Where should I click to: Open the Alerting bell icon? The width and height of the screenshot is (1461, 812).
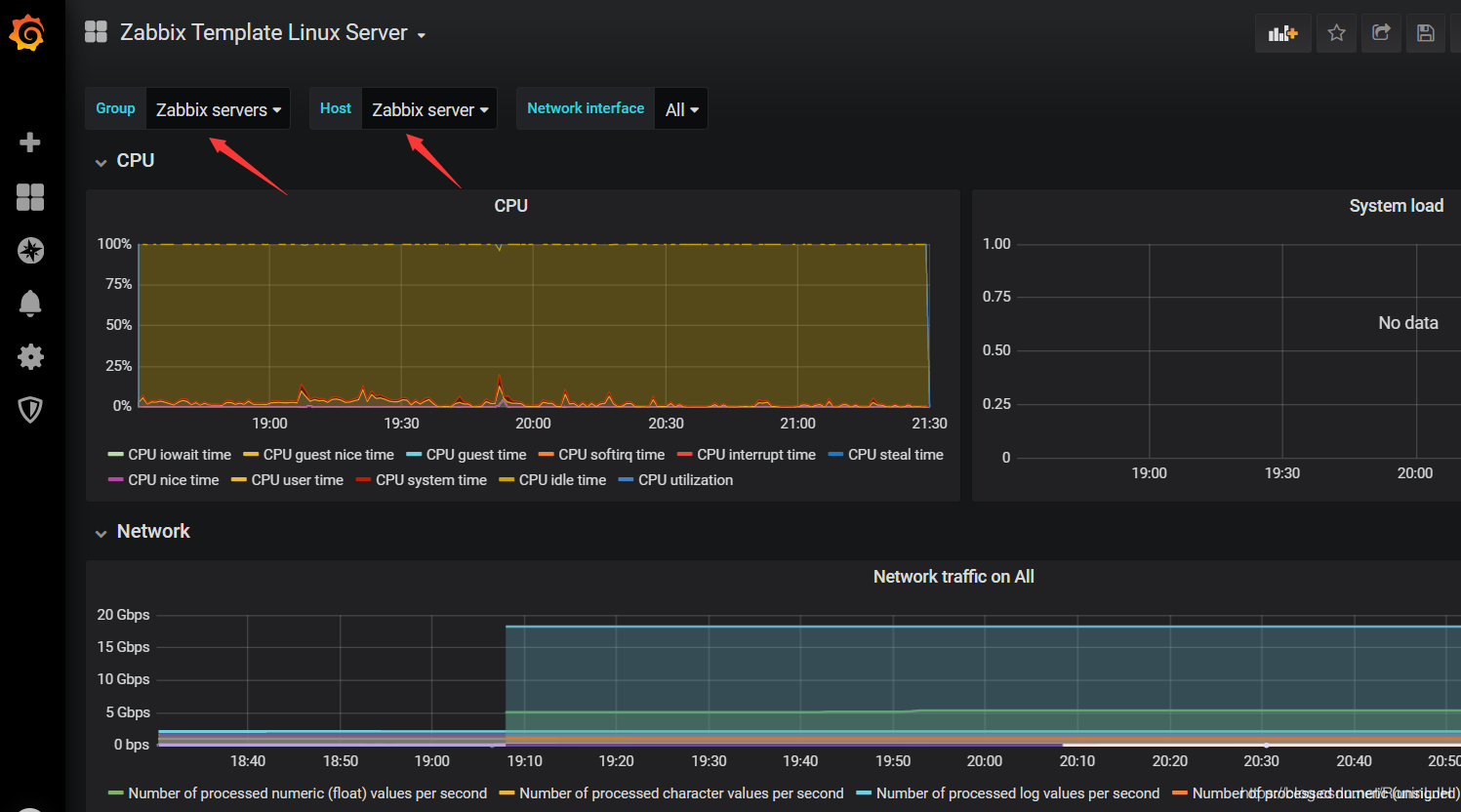[x=30, y=304]
